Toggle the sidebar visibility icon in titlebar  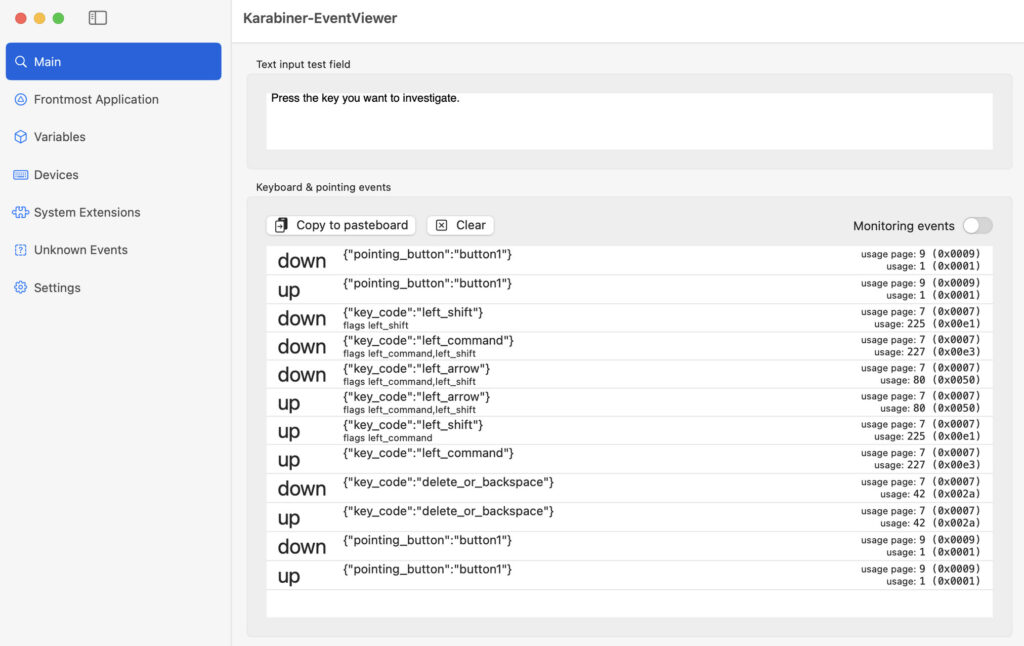click(x=97, y=17)
